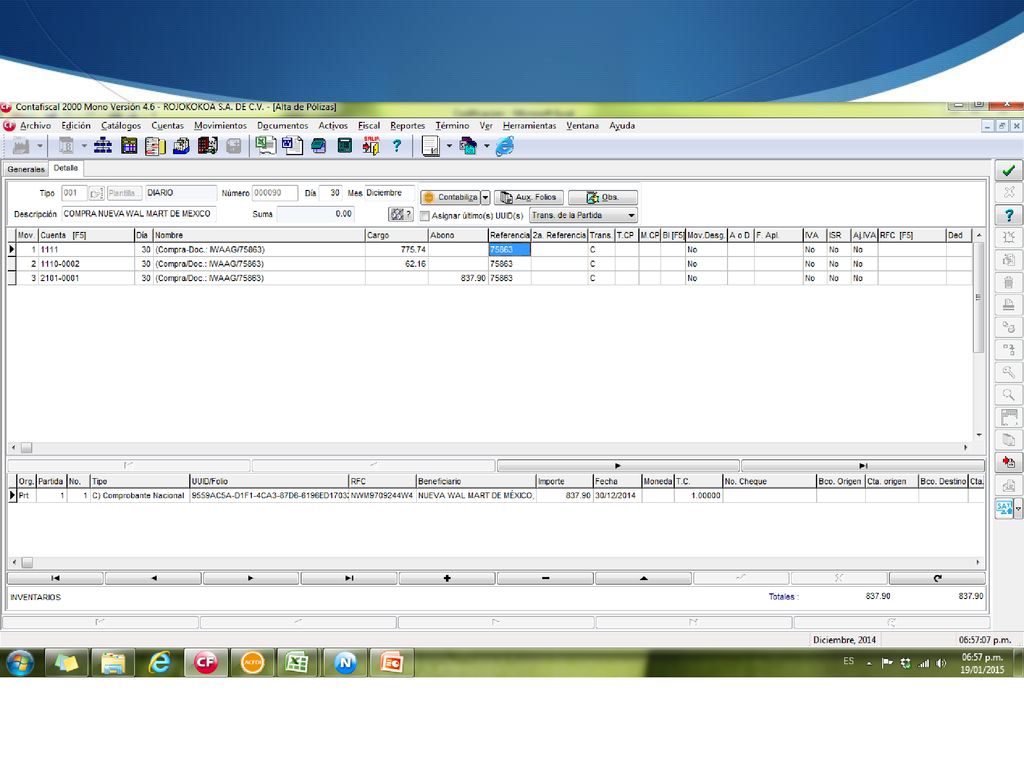This screenshot has height=768, width=1024.
Task: Click the red building icon in toolbar
Action: click(207, 146)
